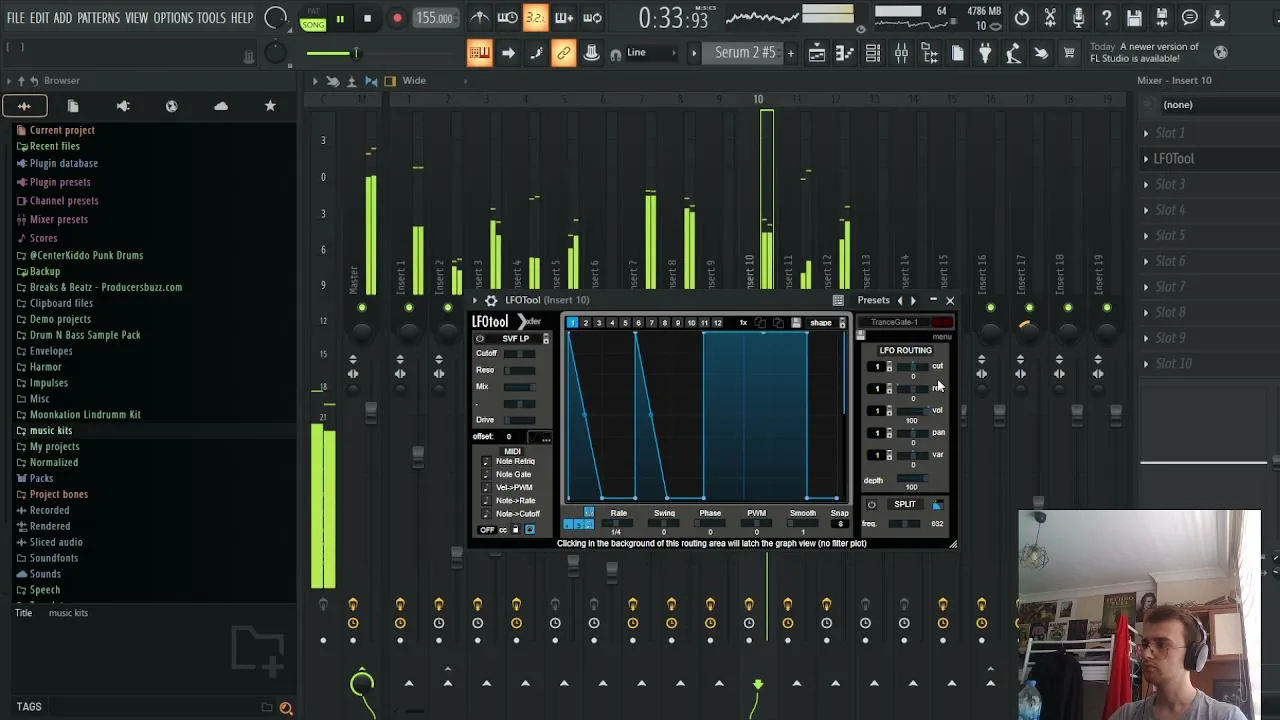Image resolution: width=1280 pixels, height=720 pixels.
Task: Open the browser starred favorites icon
Action: (x=270, y=106)
